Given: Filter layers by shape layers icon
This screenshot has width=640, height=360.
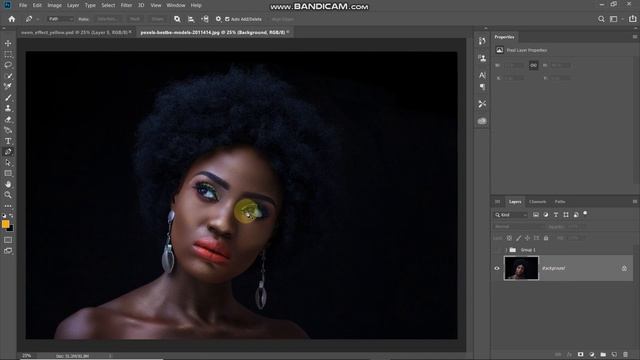Looking at the screenshot, I should (566, 215).
